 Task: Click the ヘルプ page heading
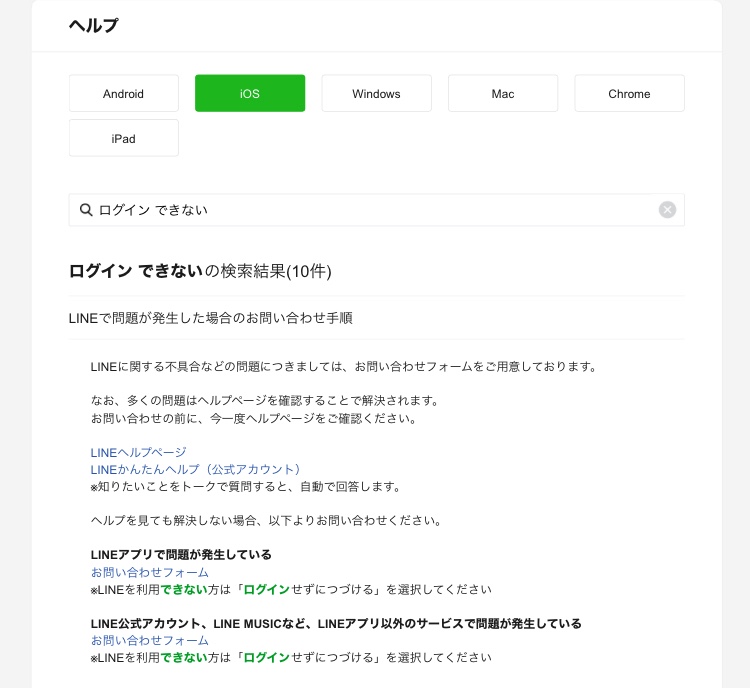pos(94,25)
